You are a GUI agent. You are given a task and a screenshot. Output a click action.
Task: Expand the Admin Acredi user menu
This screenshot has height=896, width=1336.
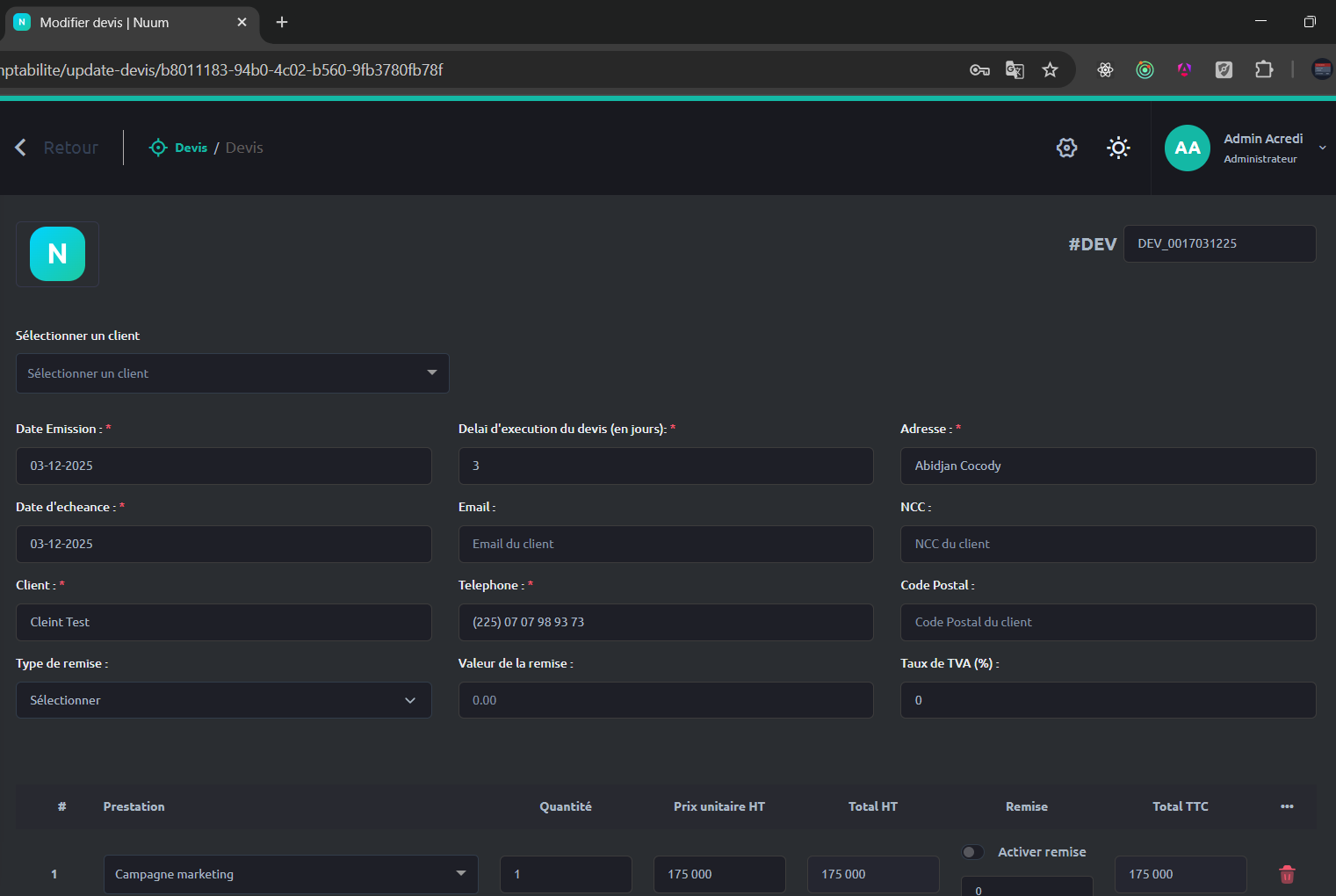coord(1322,148)
